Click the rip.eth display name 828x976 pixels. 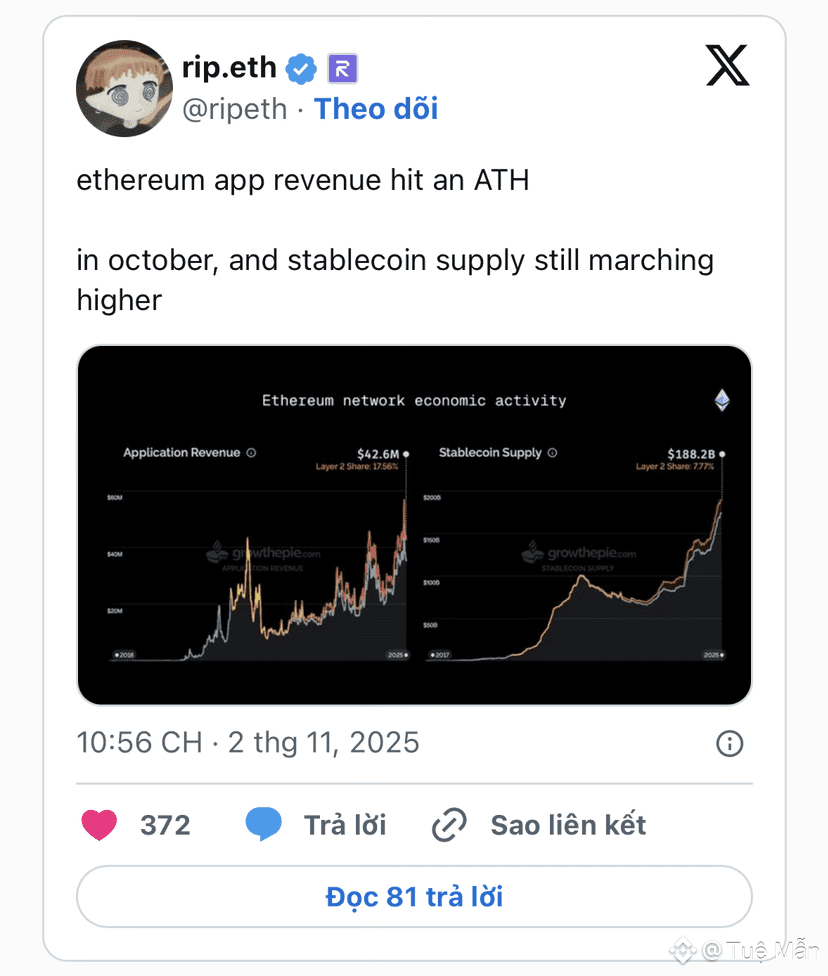[x=231, y=67]
